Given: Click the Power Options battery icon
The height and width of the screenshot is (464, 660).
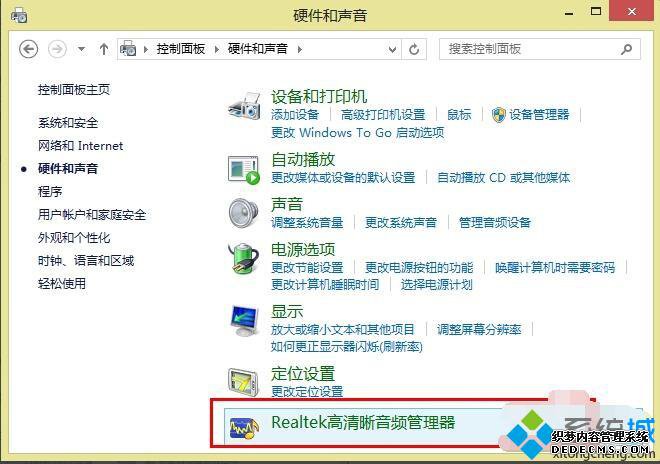Looking at the screenshot, I should coord(243,257).
